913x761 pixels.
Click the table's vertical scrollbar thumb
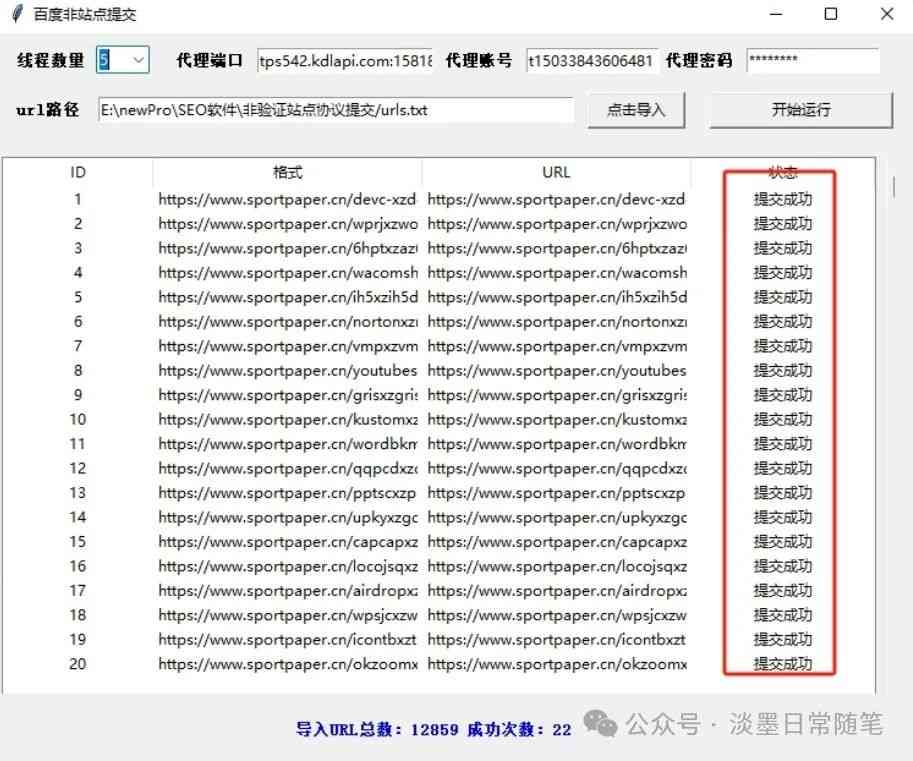click(893, 187)
